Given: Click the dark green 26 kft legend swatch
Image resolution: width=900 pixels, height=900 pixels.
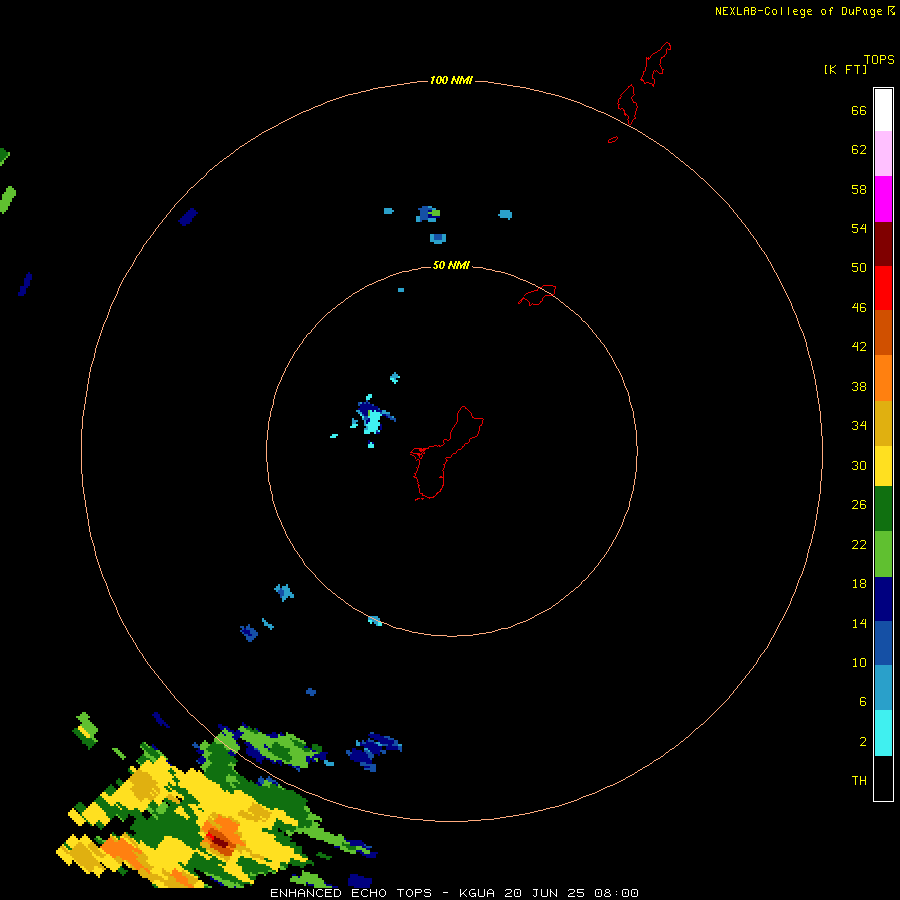Looking at the screenshot, I should 883,509.
